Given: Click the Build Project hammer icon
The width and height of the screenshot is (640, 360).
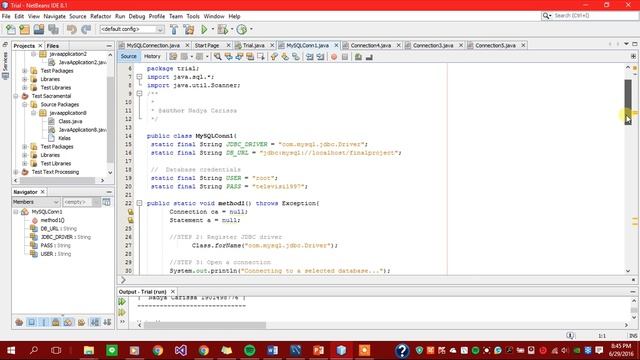Looking at the screenshot, I should (174, 29).
